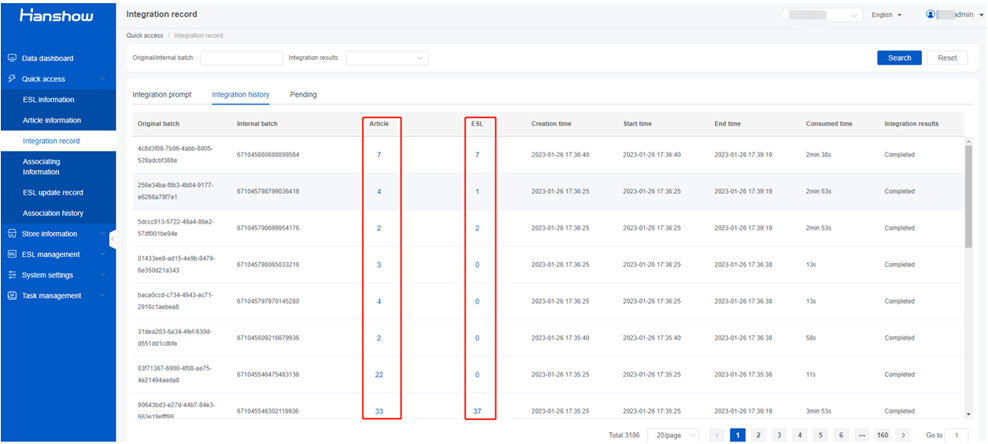
Task: Open Article count 22 link
Action: [379, 375]
